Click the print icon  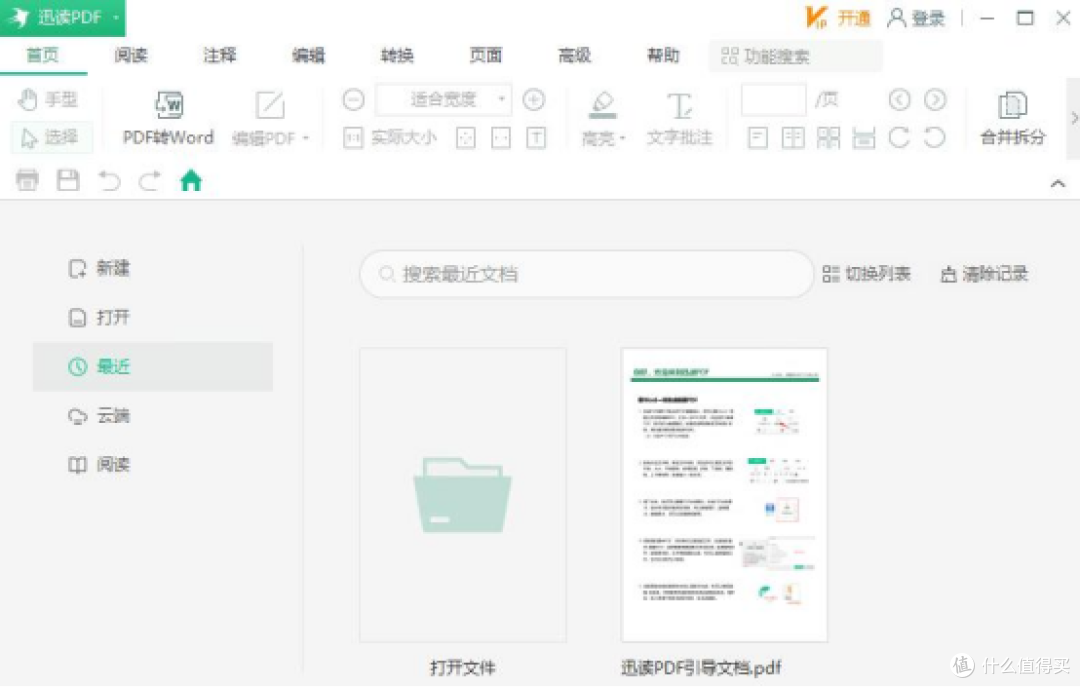point(28,180)
